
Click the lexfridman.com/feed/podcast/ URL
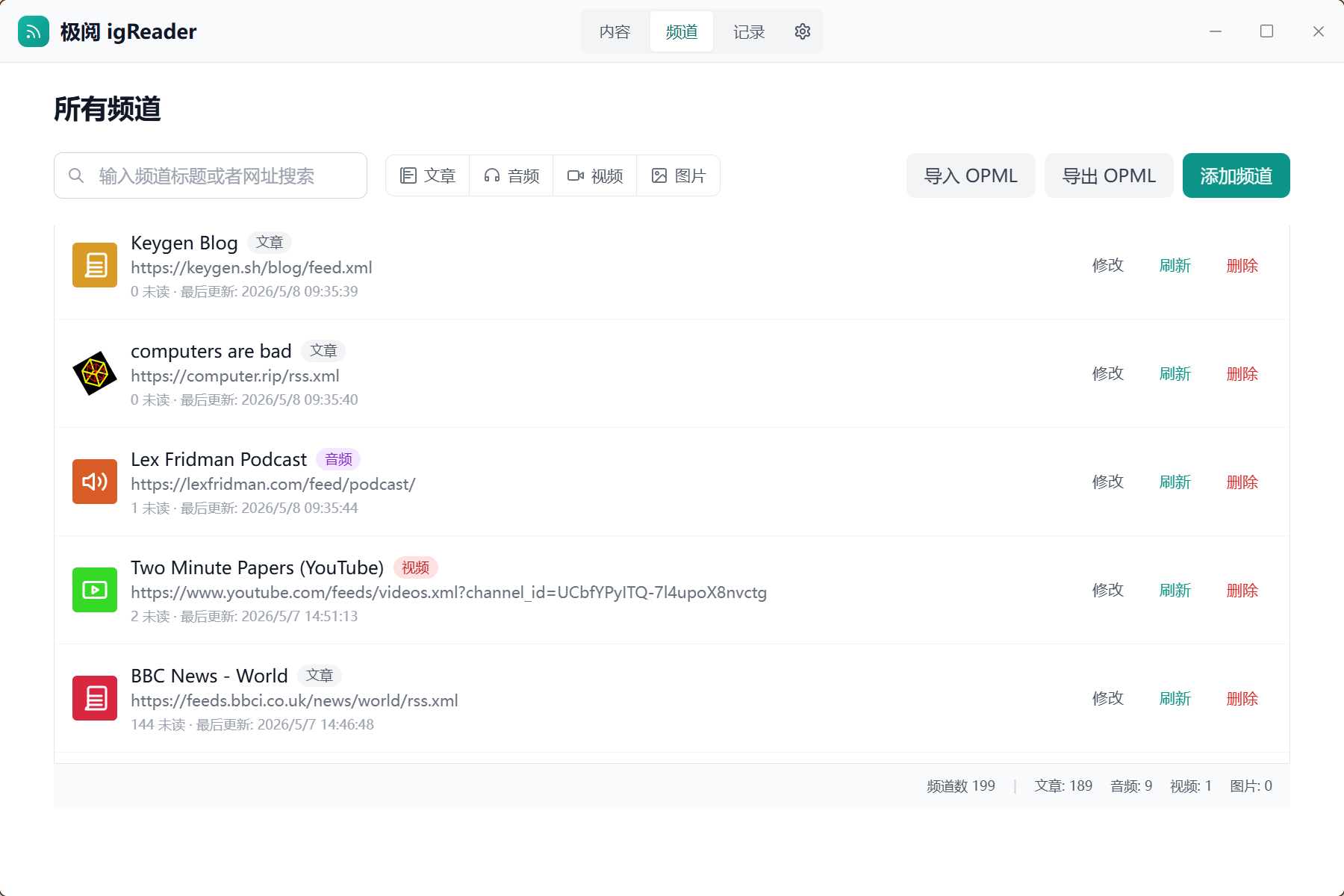[273, 484]
